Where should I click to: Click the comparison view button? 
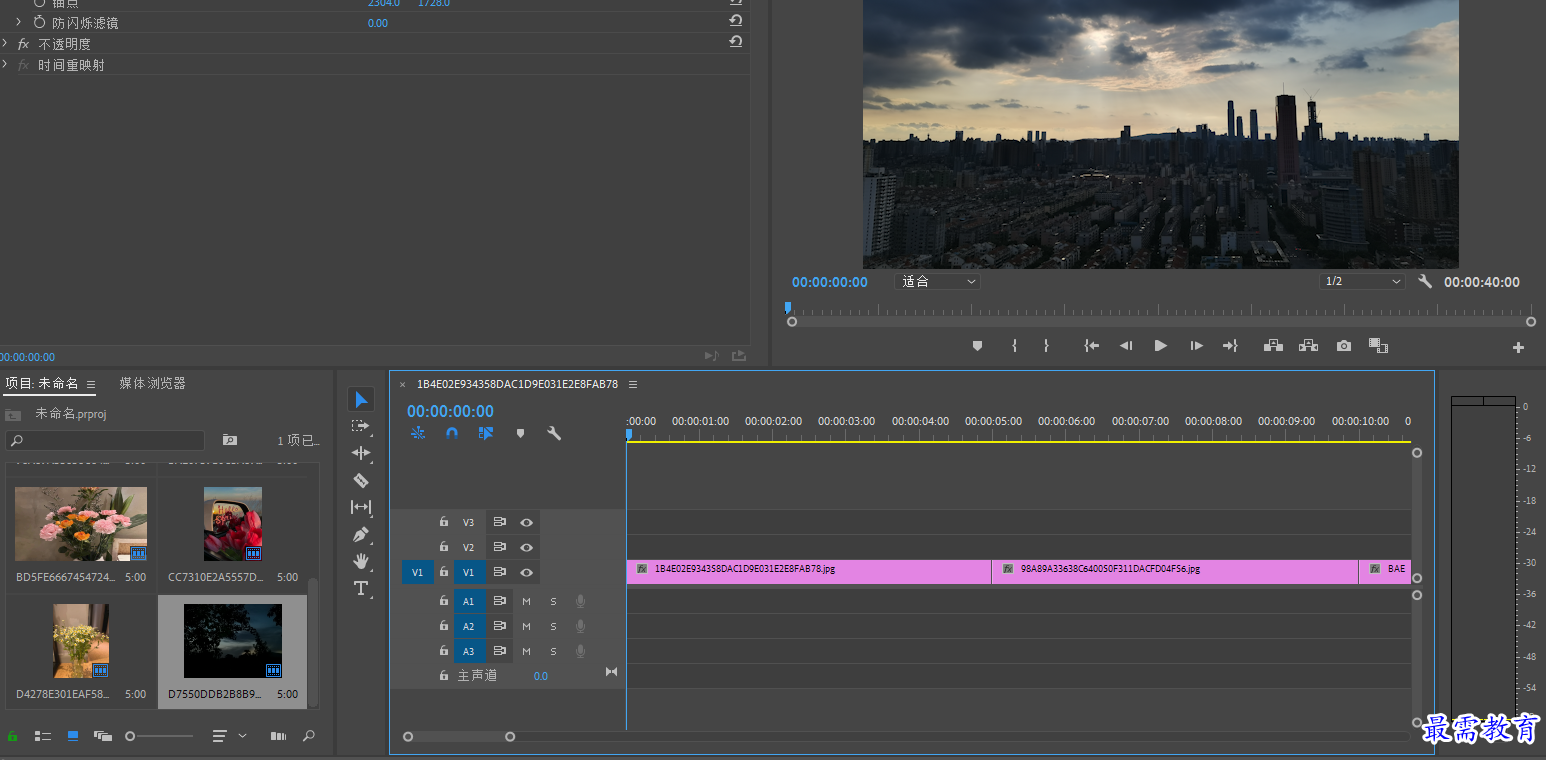[1379, 346]
